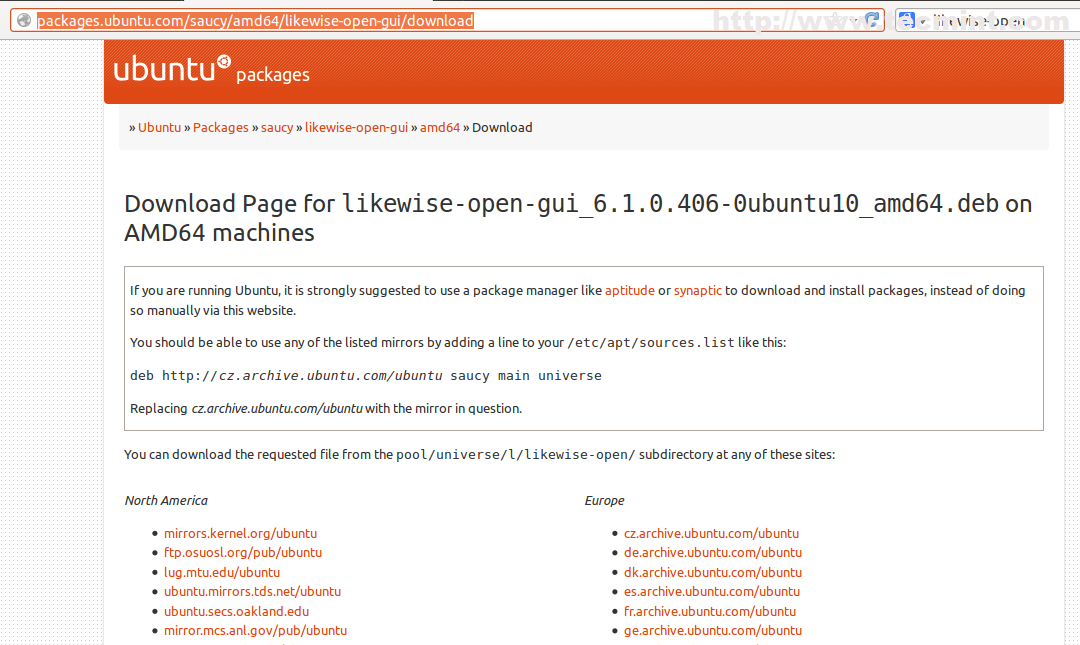Download from de.archive.ubuntu.com/ubuntu
This screenshot has height=645, width=1080.
(713, 553)
